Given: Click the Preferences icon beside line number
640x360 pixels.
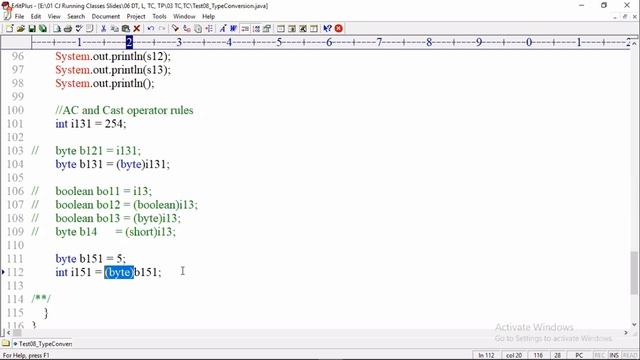Looking at the screenshot, I should pos(267,29).
